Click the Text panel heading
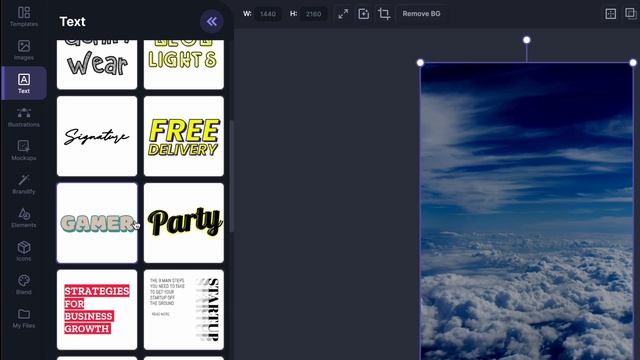This screenshot has height=360, width=640. pos(72,22)
